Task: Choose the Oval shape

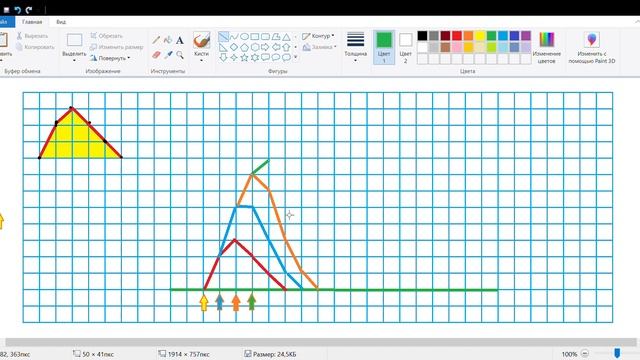Action: 244,37
